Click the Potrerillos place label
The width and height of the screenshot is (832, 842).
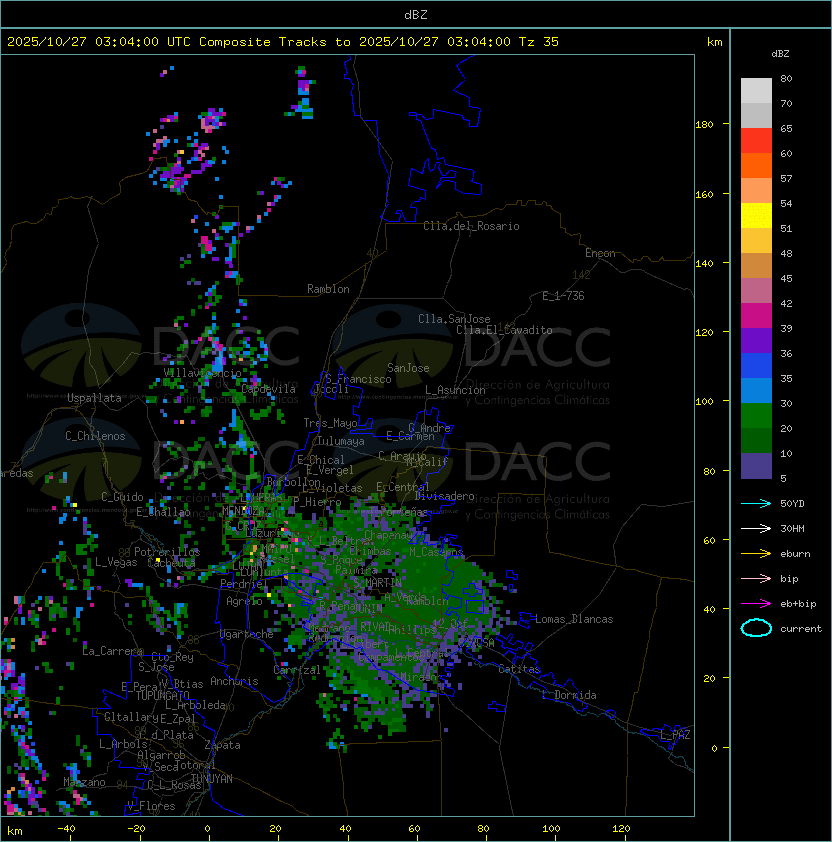click(167, 552)
